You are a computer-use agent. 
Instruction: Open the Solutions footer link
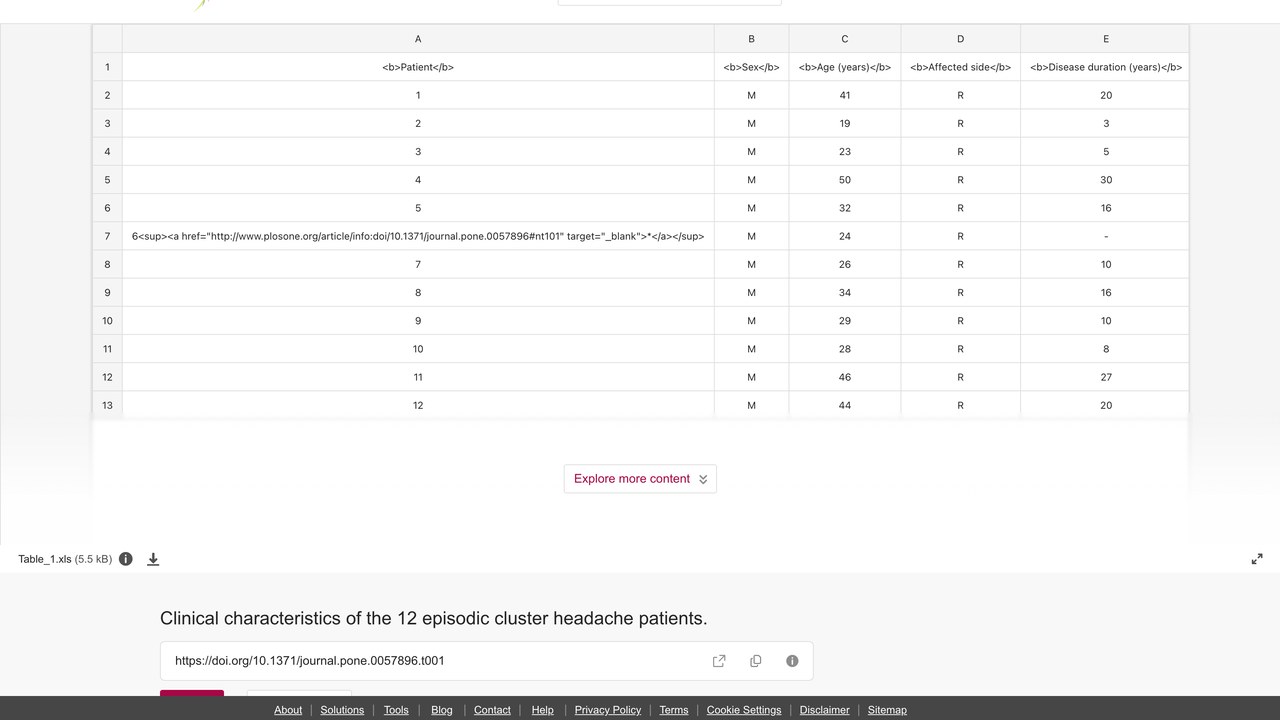342,710
